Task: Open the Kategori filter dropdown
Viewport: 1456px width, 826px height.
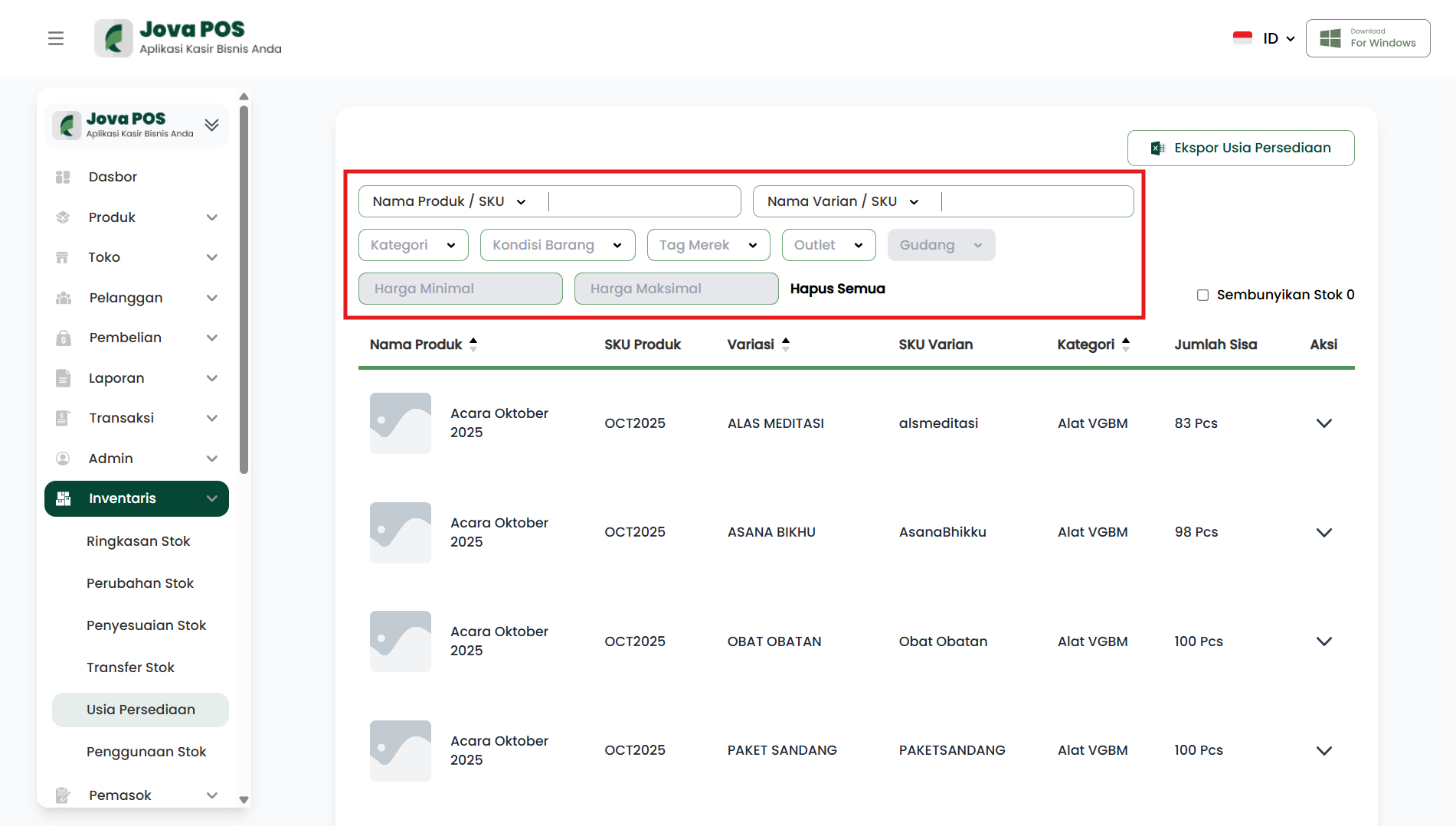Action: tap(413, 245)
